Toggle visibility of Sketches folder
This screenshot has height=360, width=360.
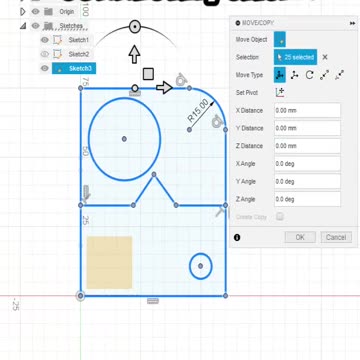pos(36,26)
